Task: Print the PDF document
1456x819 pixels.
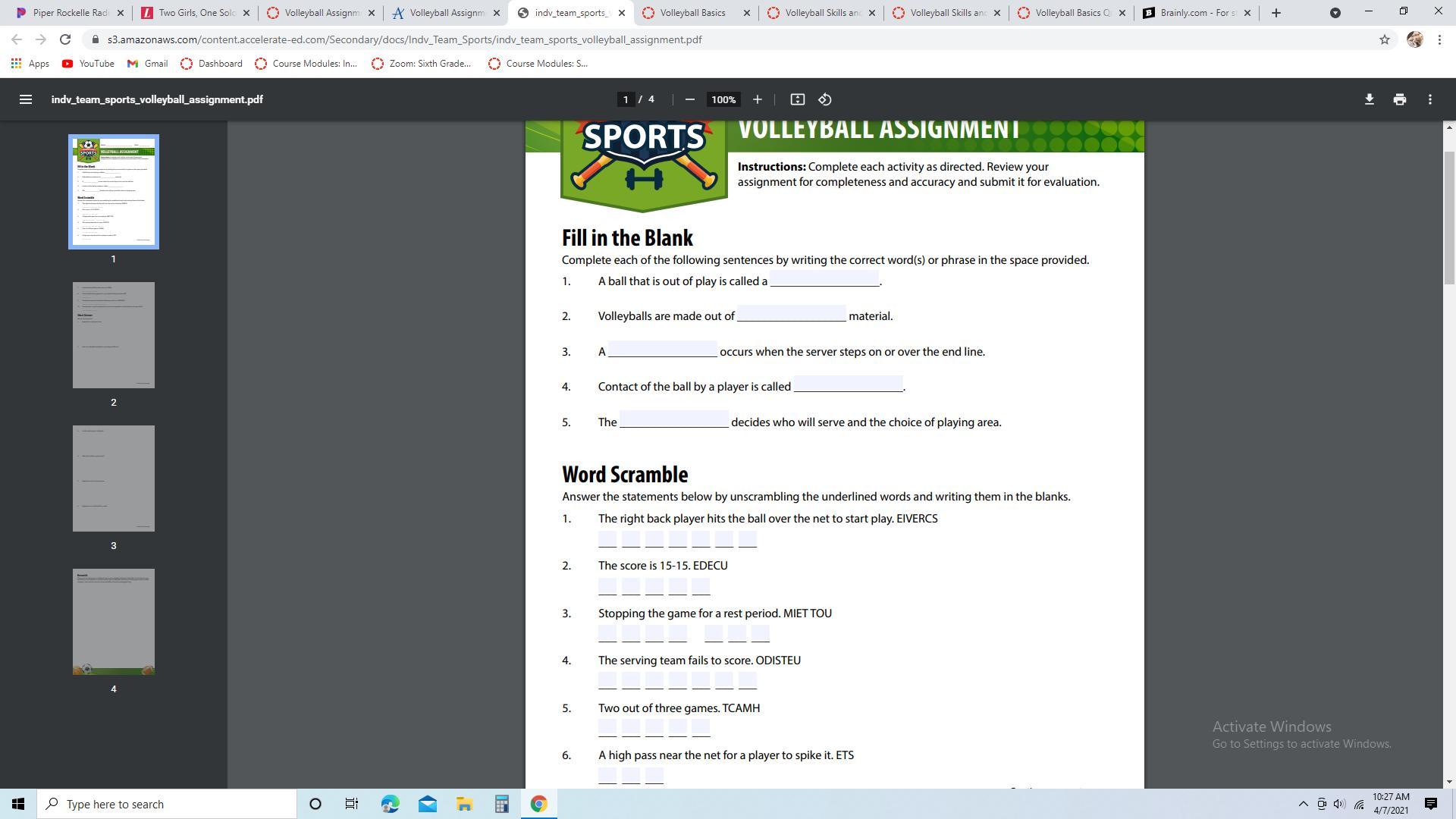Action: (1399, 99)
